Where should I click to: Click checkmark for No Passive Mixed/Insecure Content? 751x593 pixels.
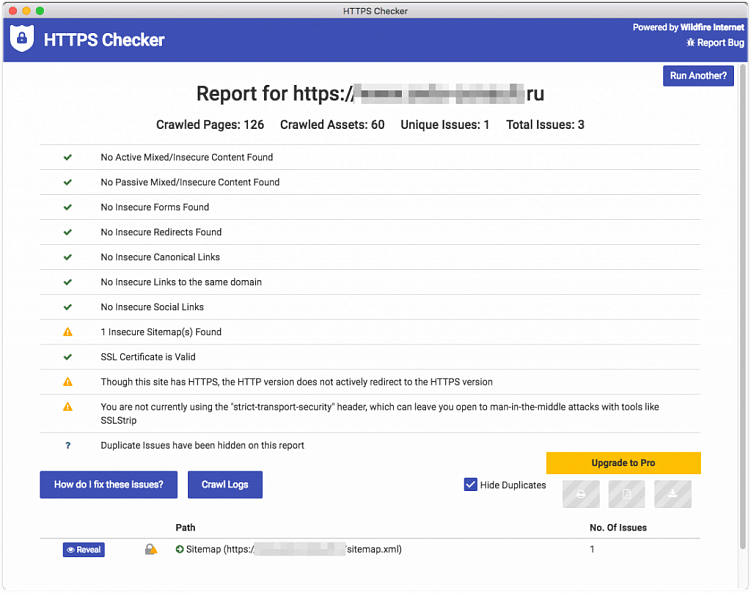pyautogui.click(x=68, y=182)
